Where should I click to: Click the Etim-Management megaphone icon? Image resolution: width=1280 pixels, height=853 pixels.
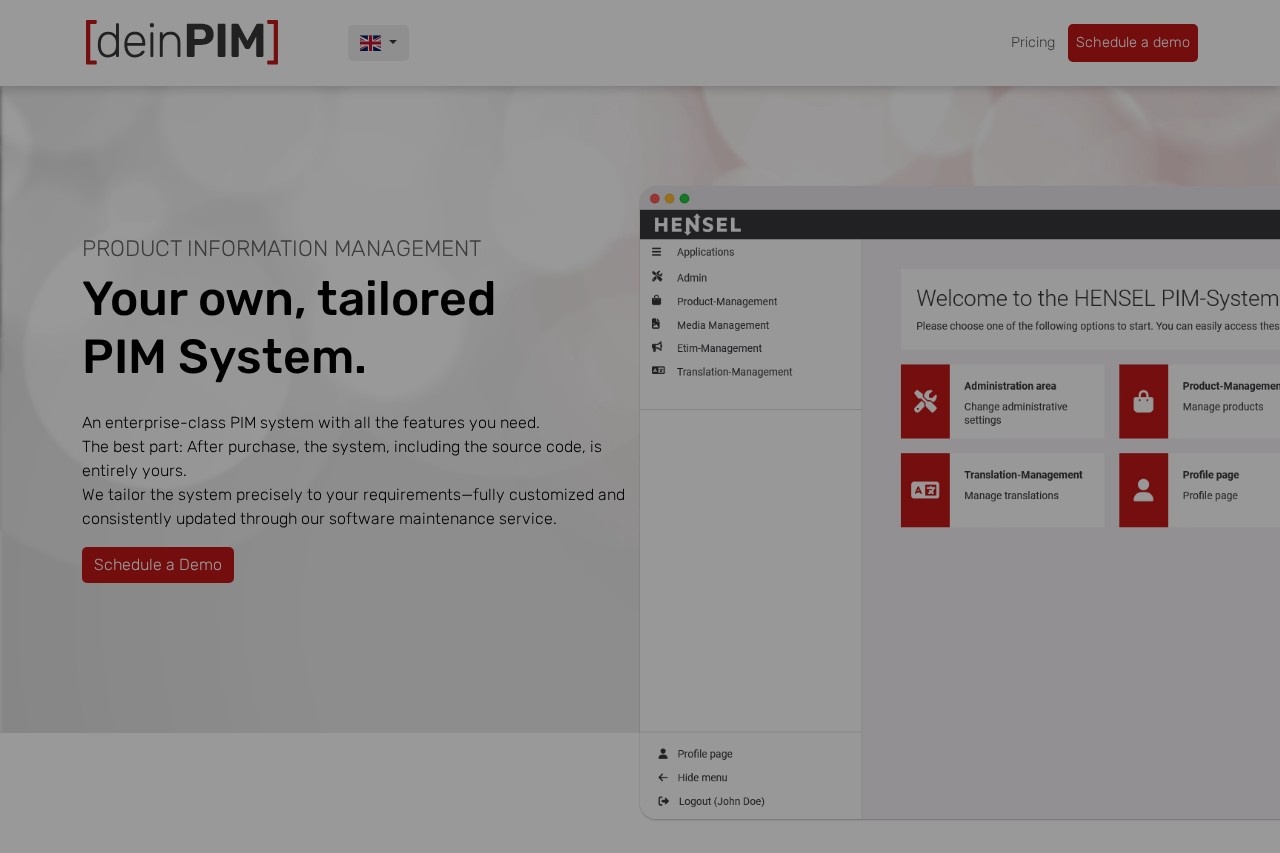(657, 348)
